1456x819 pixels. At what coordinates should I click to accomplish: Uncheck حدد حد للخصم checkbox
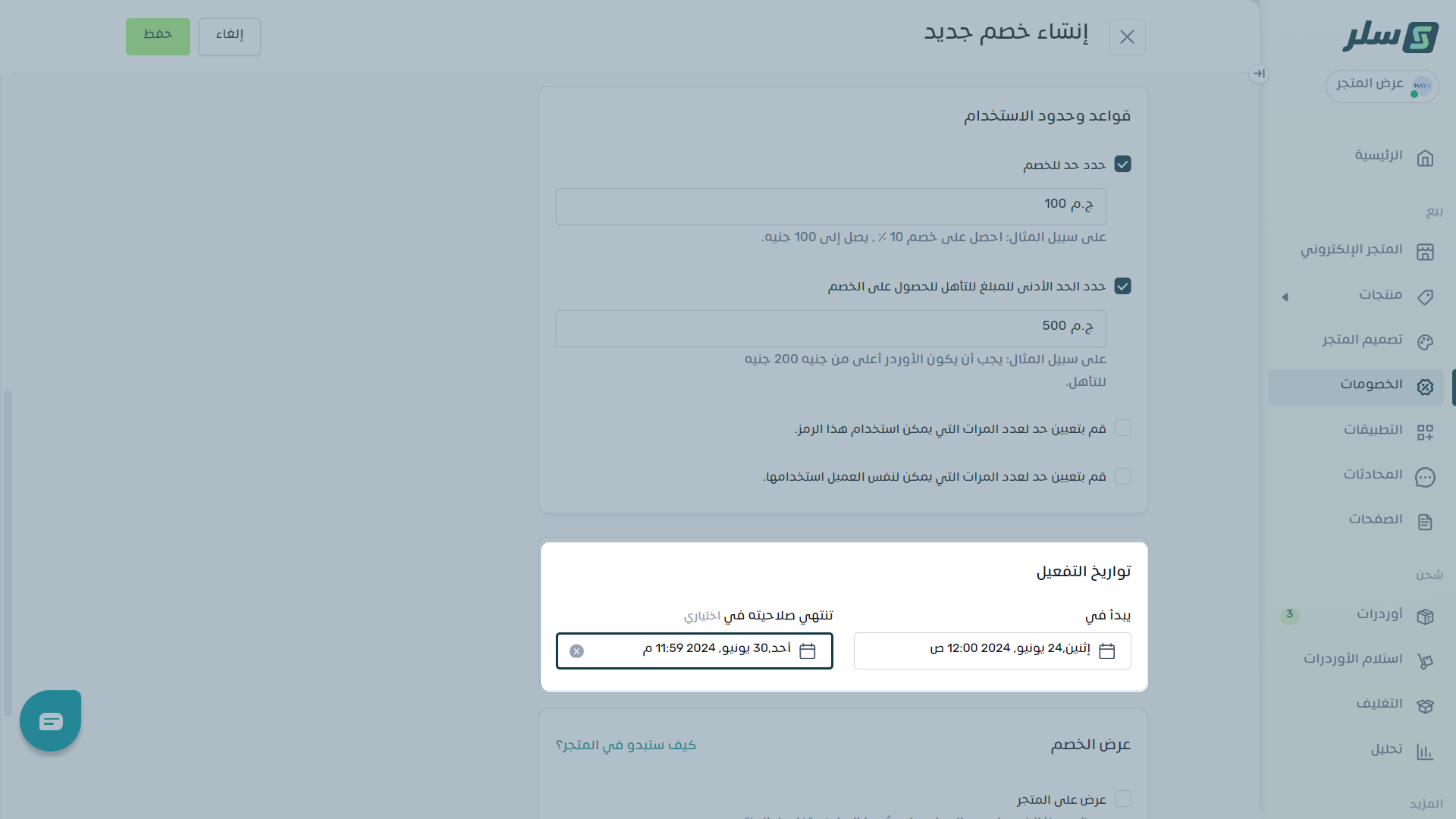pyautogui.click(x=1123, y=164)
